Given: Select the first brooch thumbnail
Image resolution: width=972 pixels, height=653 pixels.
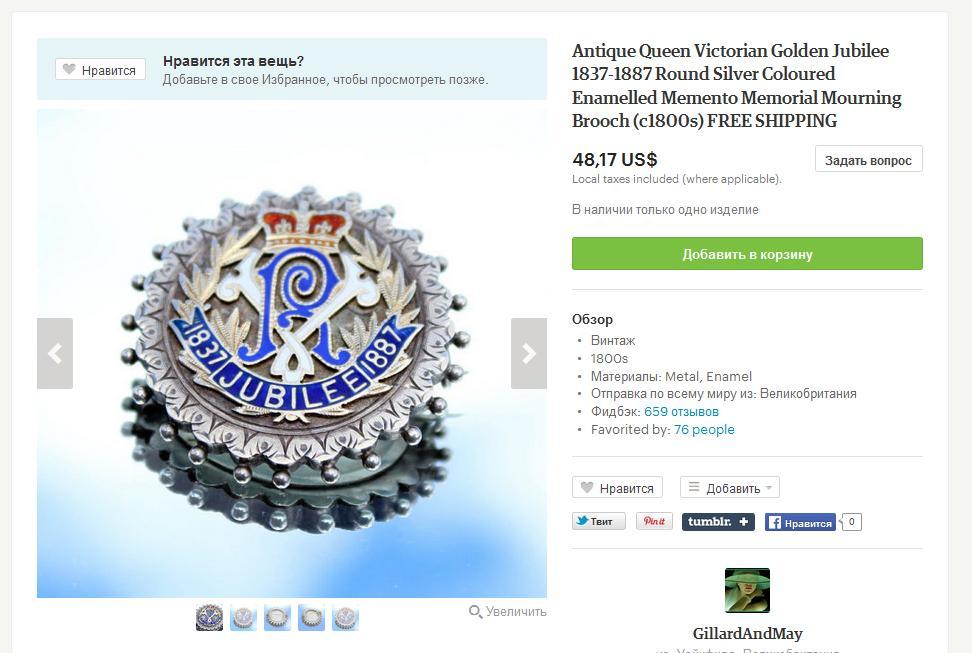Looking at the screenshot, I should click(210, 618).
